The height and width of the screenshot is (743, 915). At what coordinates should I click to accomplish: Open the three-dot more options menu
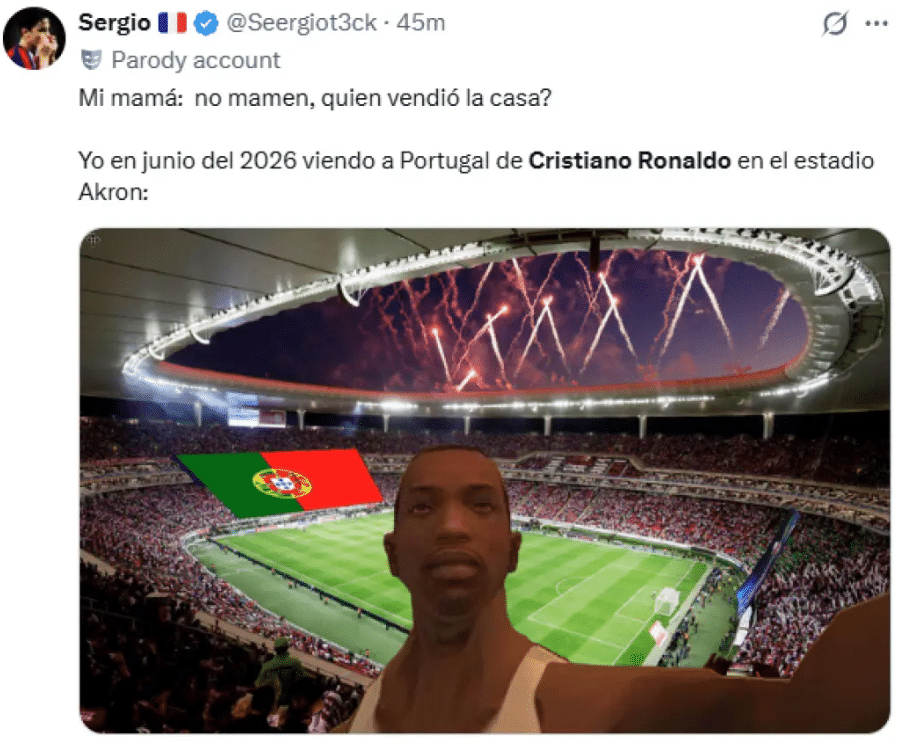click(x=876, y=24)
